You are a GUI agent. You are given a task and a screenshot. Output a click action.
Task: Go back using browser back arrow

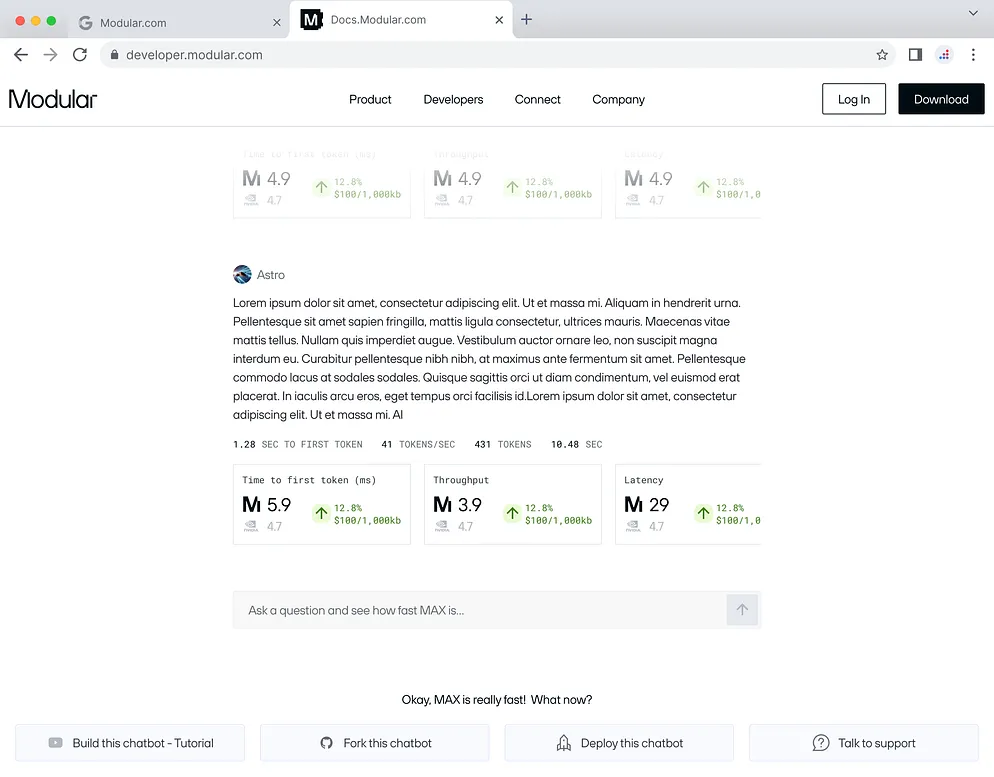coord(21,55)
